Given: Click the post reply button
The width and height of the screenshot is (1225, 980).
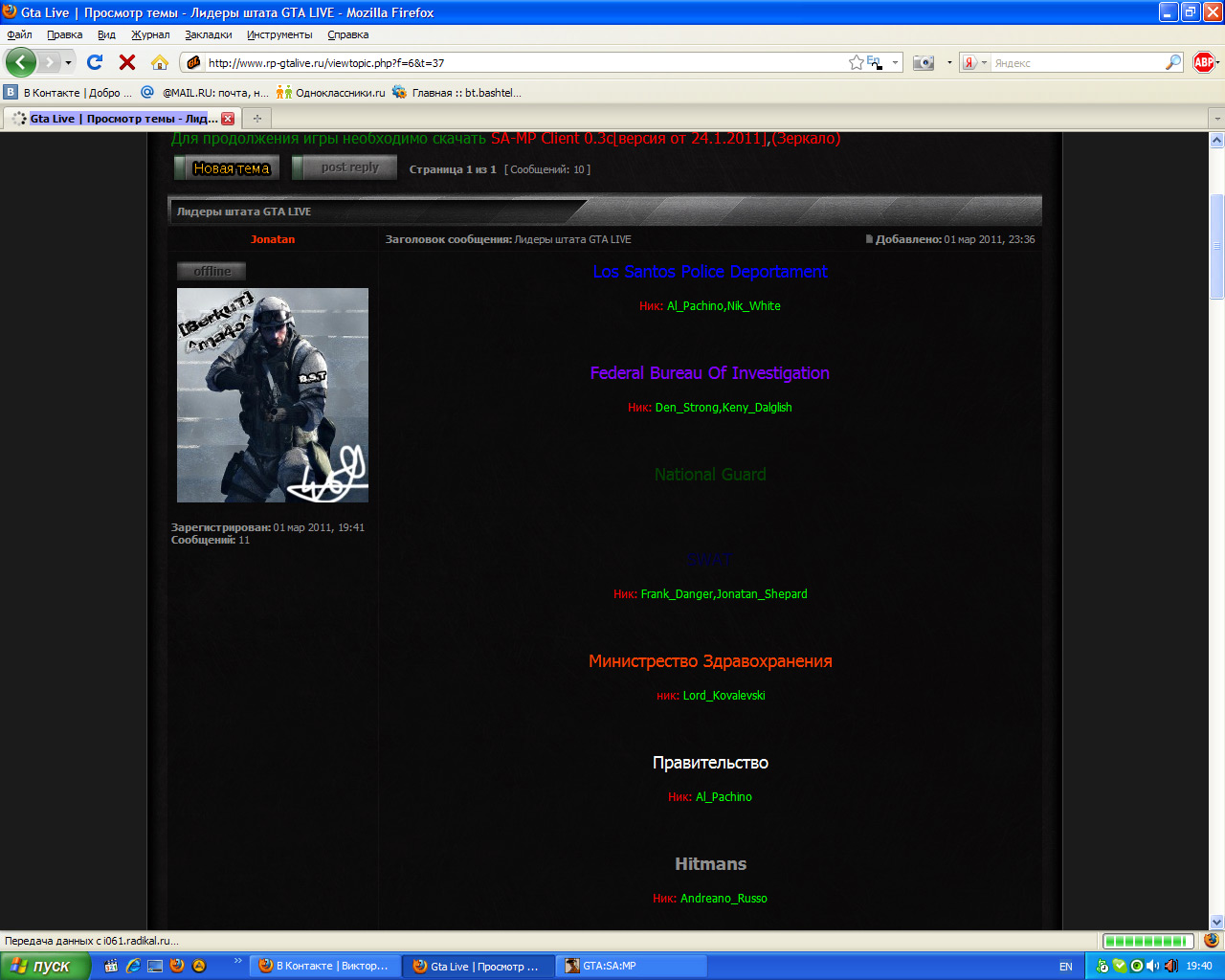Looking at the screenshot, I should [345, 167].
